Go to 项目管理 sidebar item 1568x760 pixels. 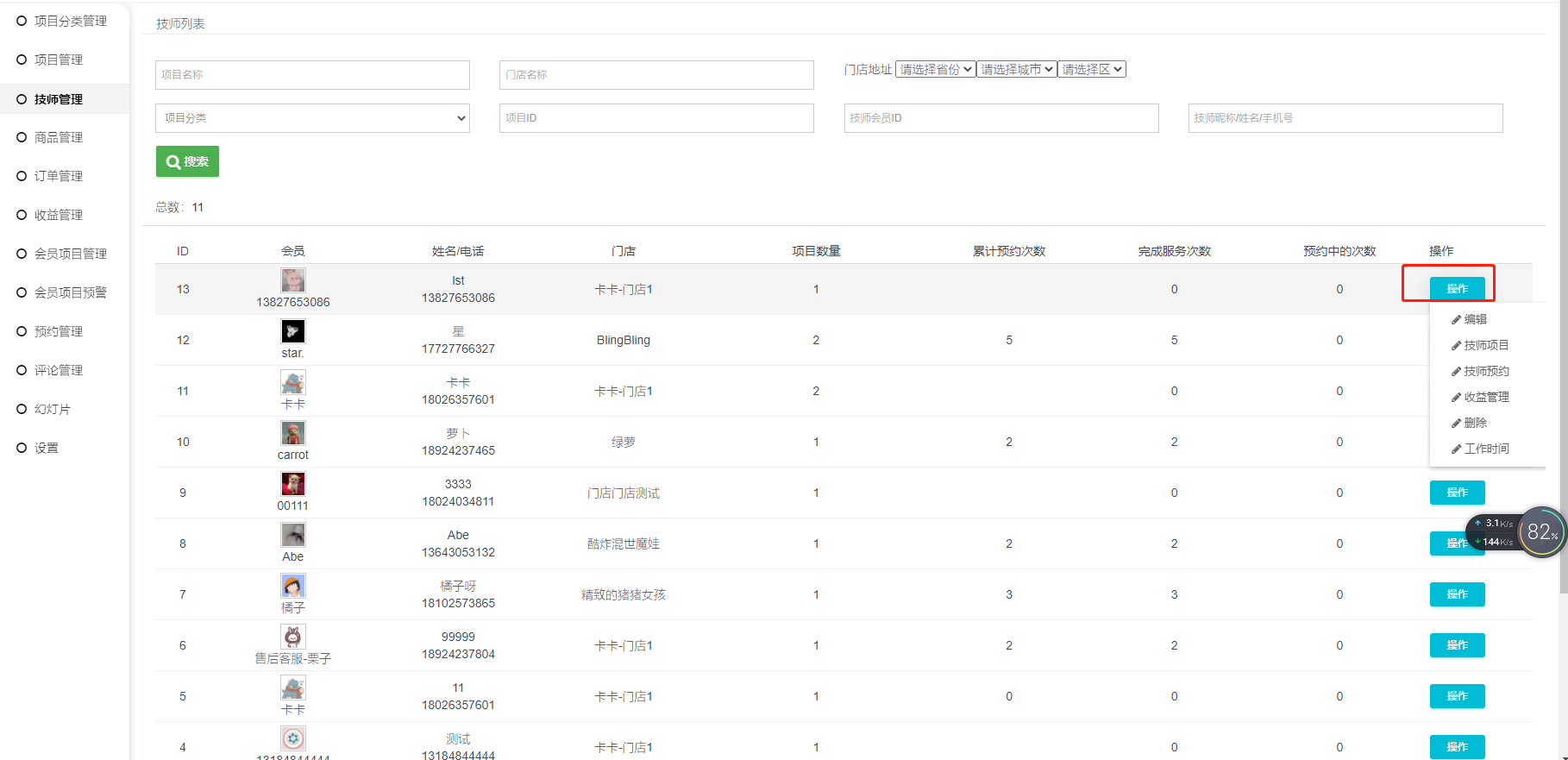(59, 60)
